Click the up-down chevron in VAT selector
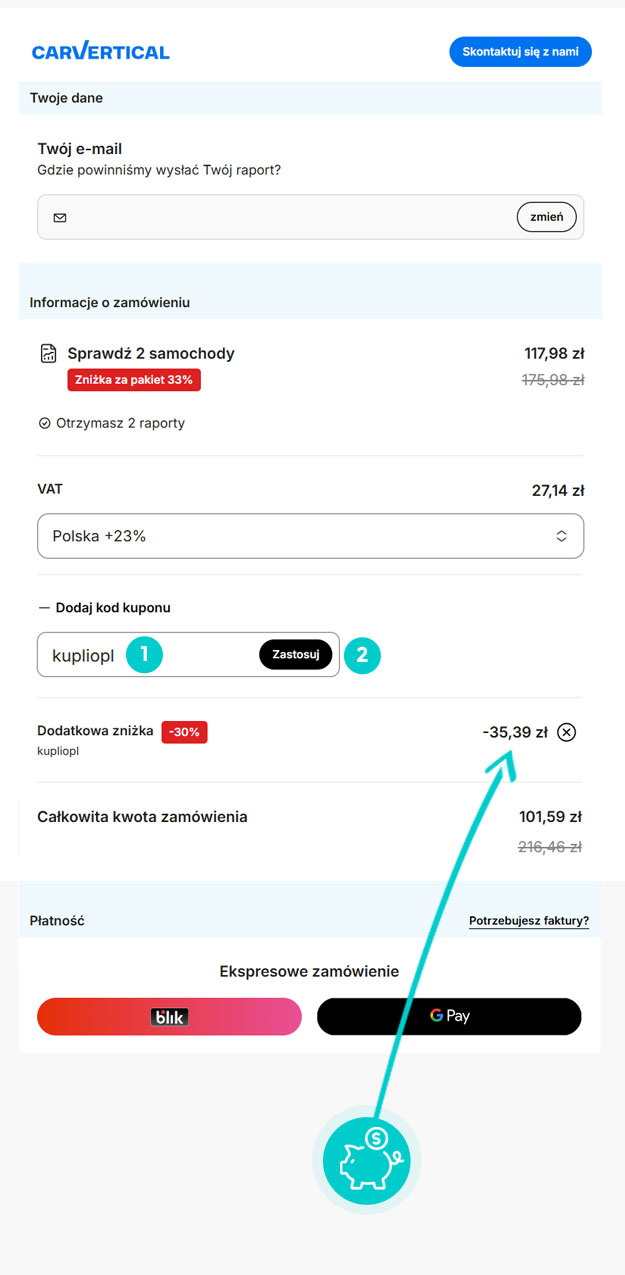The image size is (625, 1275). point(561,536)
